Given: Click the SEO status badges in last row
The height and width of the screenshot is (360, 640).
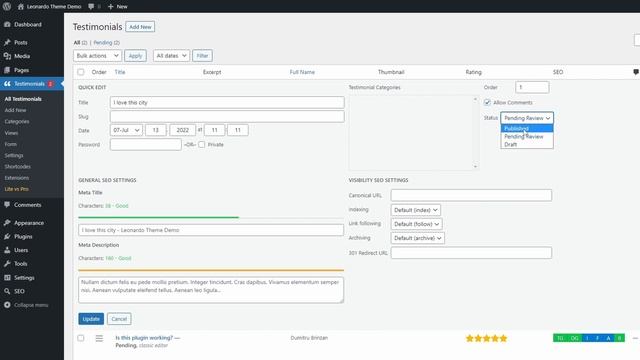Looking at the screenshot, I should [x=589, y=338].
